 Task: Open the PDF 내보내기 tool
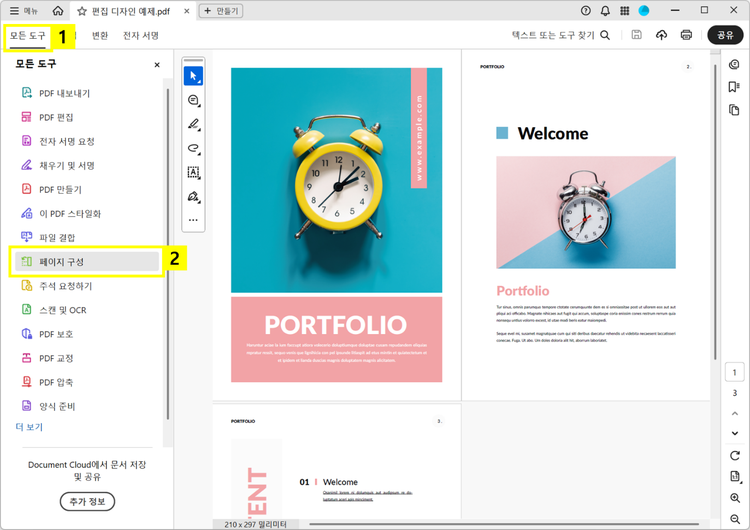pyautogui.click(x=86, y=93)
